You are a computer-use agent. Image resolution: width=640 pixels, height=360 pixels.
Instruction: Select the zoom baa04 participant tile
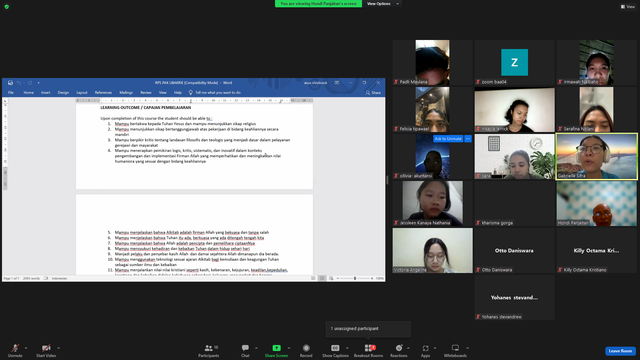[514, 62]
